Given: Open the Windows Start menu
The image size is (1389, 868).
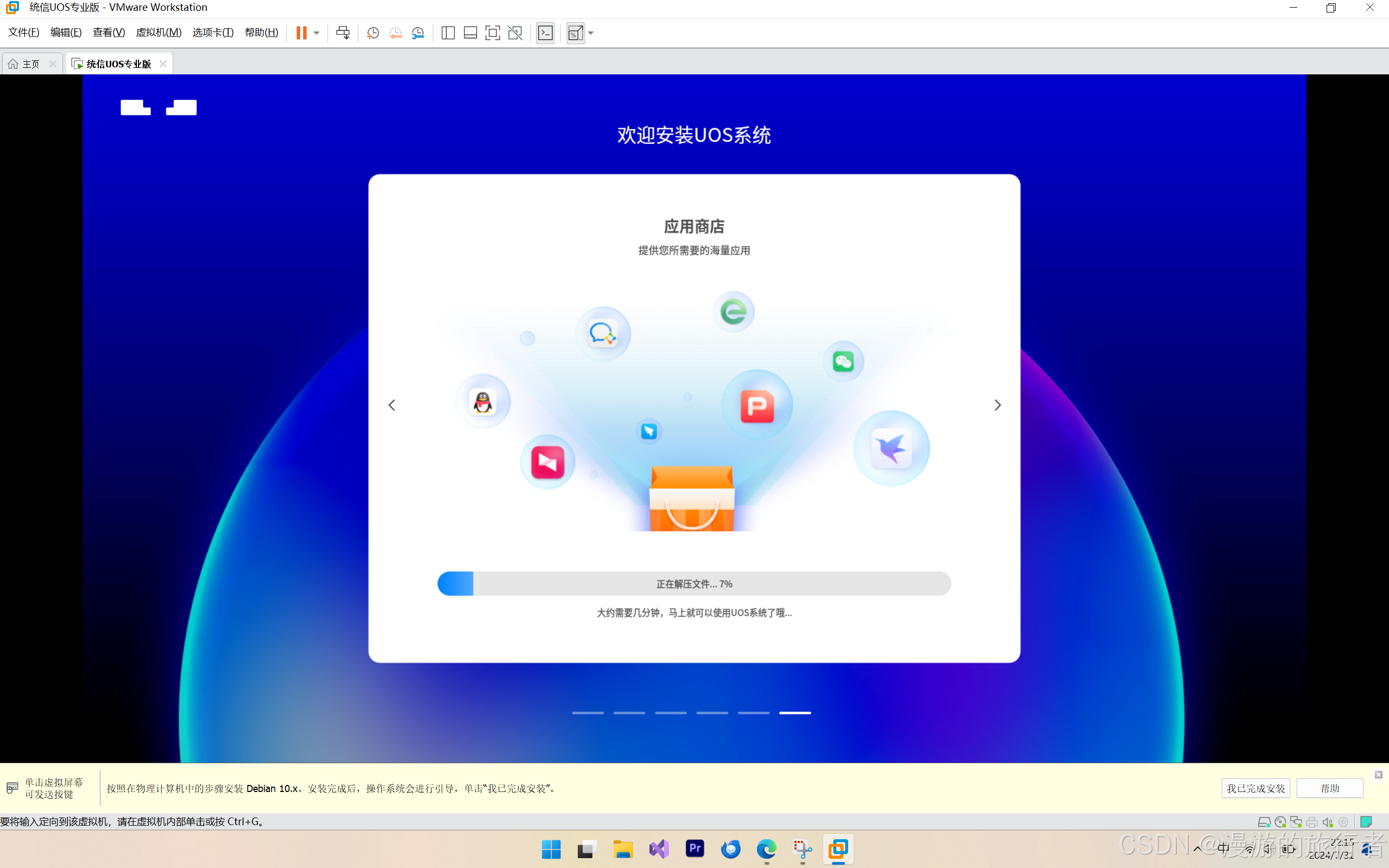Looking at the screenshot, I should pyautogui.click(x=551, y=849).
